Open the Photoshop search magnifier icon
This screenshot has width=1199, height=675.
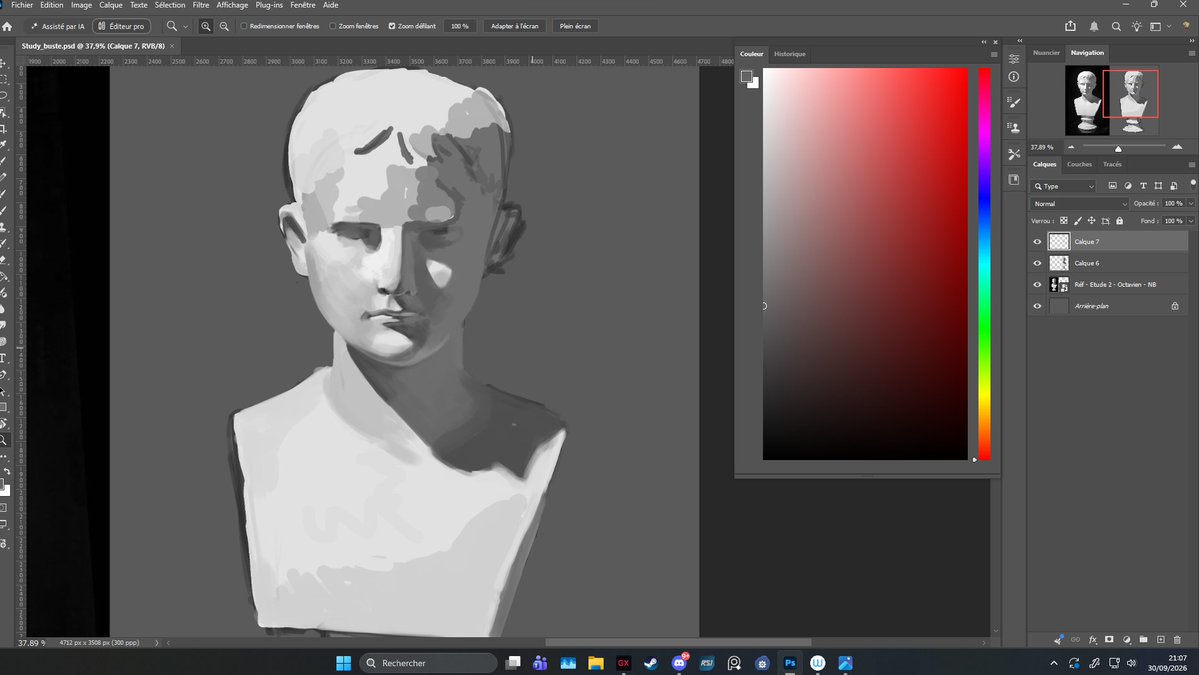pyautogui.click(x=1116, y=26)
